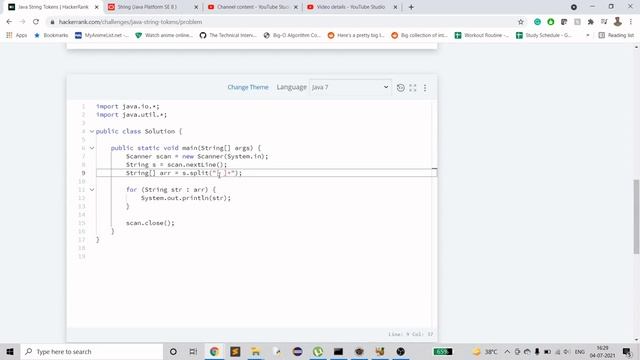Collapse the public class Solution fold arrow

tap(92, 131)
